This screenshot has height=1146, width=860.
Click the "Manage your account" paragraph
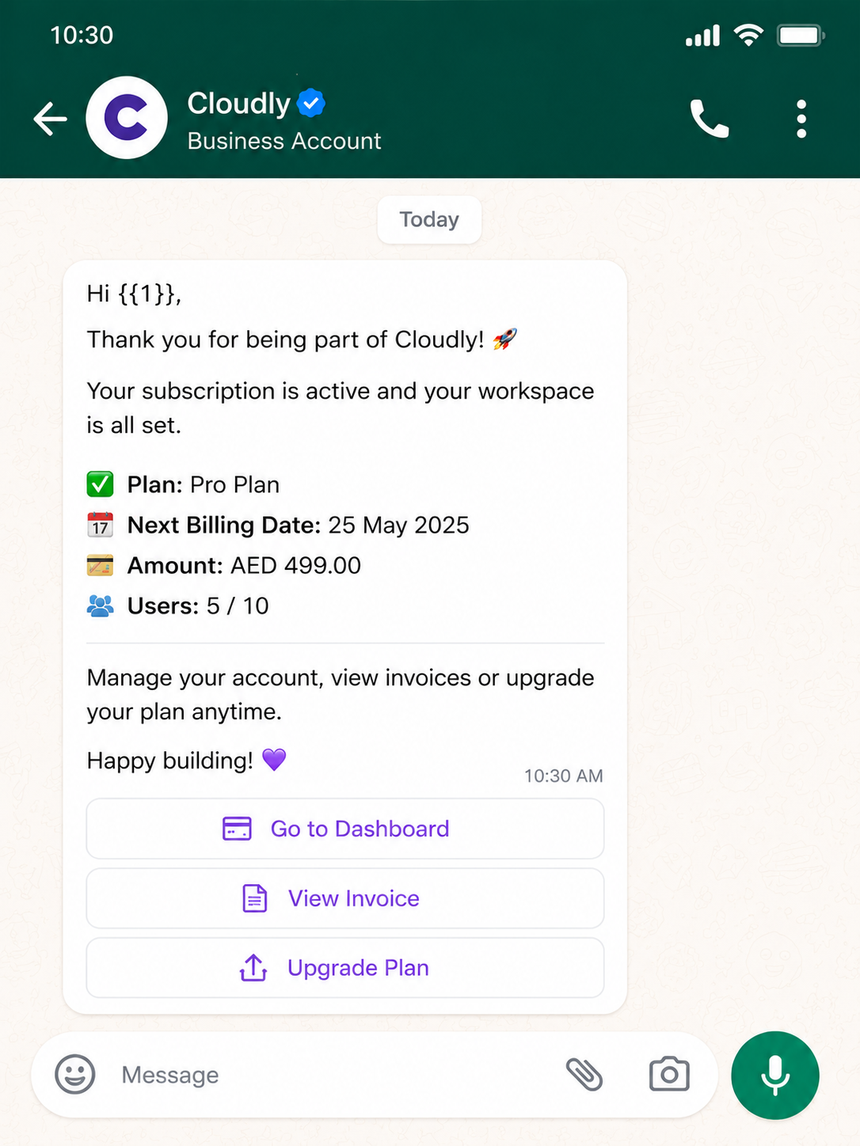tap(340, 694)
